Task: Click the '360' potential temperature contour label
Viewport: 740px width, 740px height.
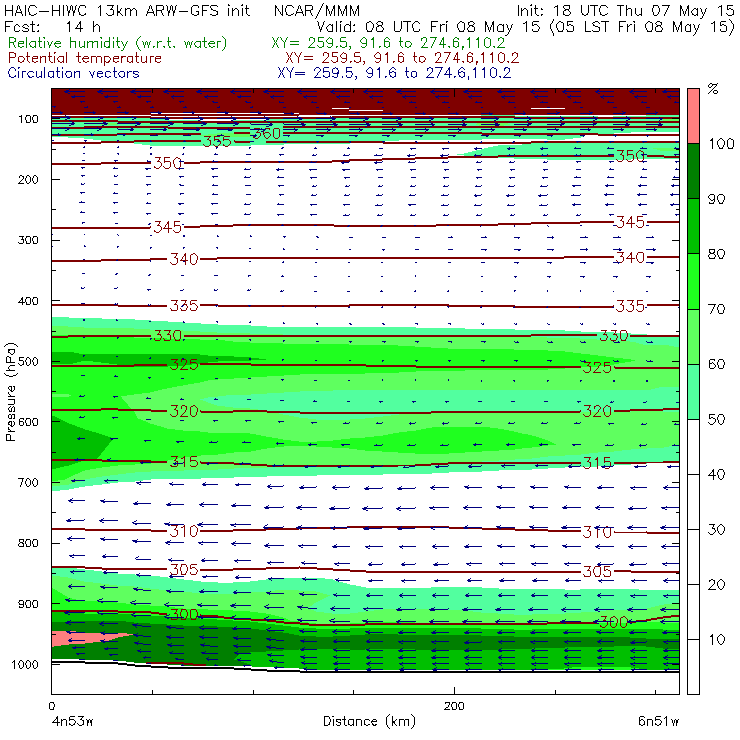Action: pyautogui.click(x=267, y=134)
